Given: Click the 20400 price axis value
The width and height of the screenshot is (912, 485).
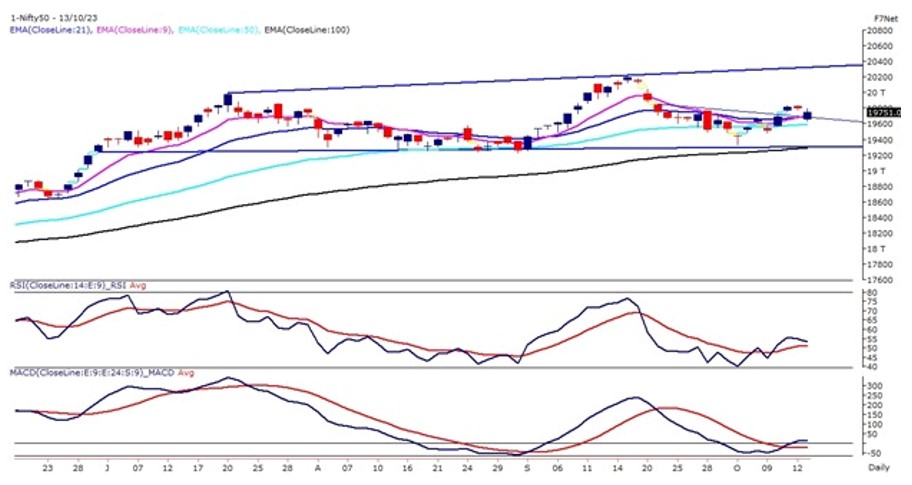Looking at the screenshot, I should (881, 62).
